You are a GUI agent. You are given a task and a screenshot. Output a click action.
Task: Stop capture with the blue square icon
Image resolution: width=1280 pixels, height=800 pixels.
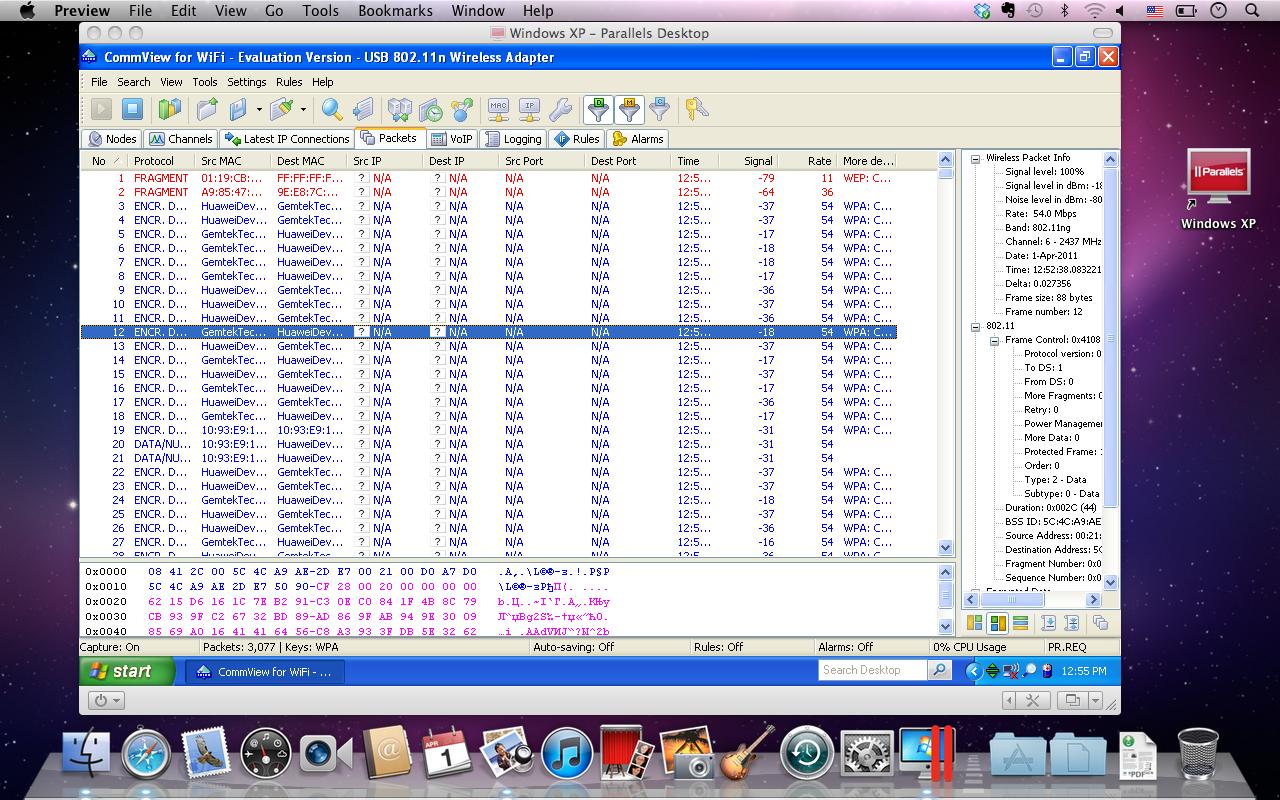(132, 109)
